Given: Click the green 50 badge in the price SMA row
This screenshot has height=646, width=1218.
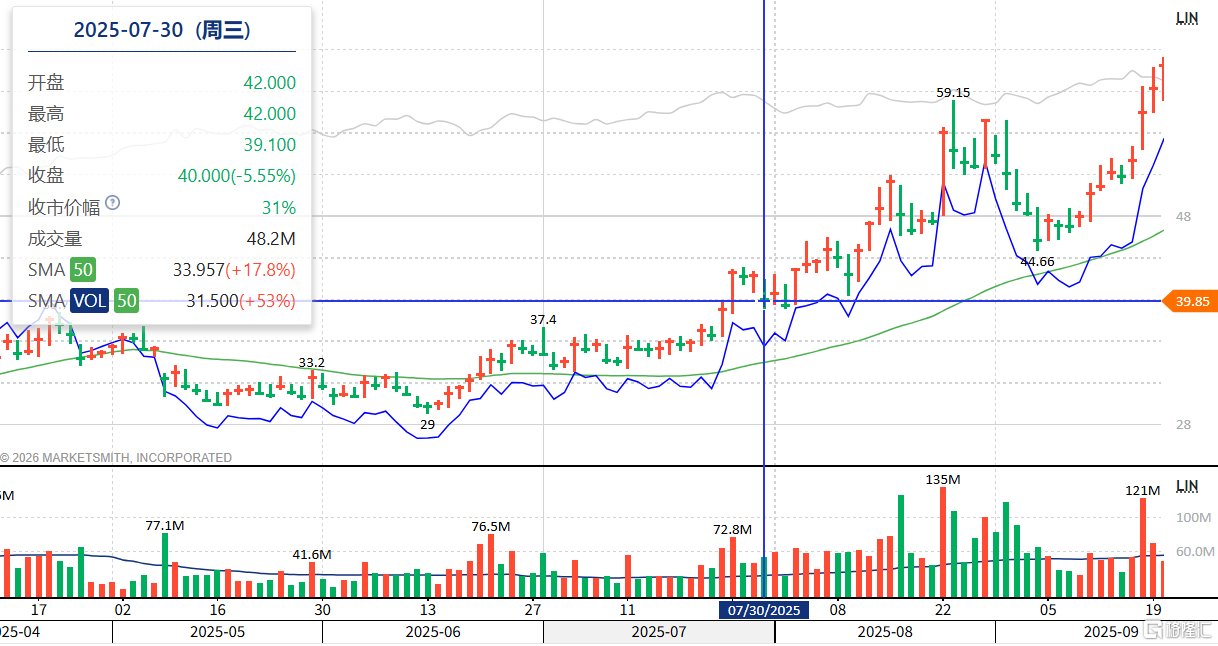Looking at the screenshot, I should 83,270.
